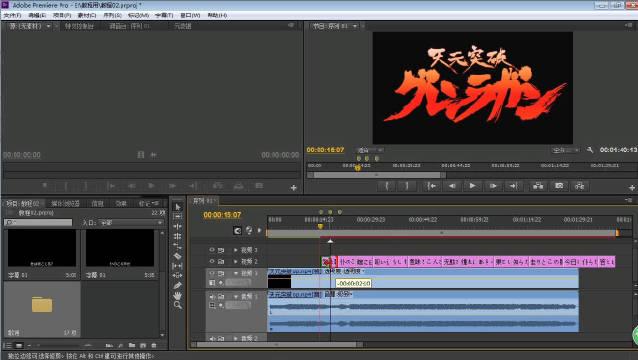Open source monitor clip dropdown arrow
638x360 pixels.
pos(48,26)
